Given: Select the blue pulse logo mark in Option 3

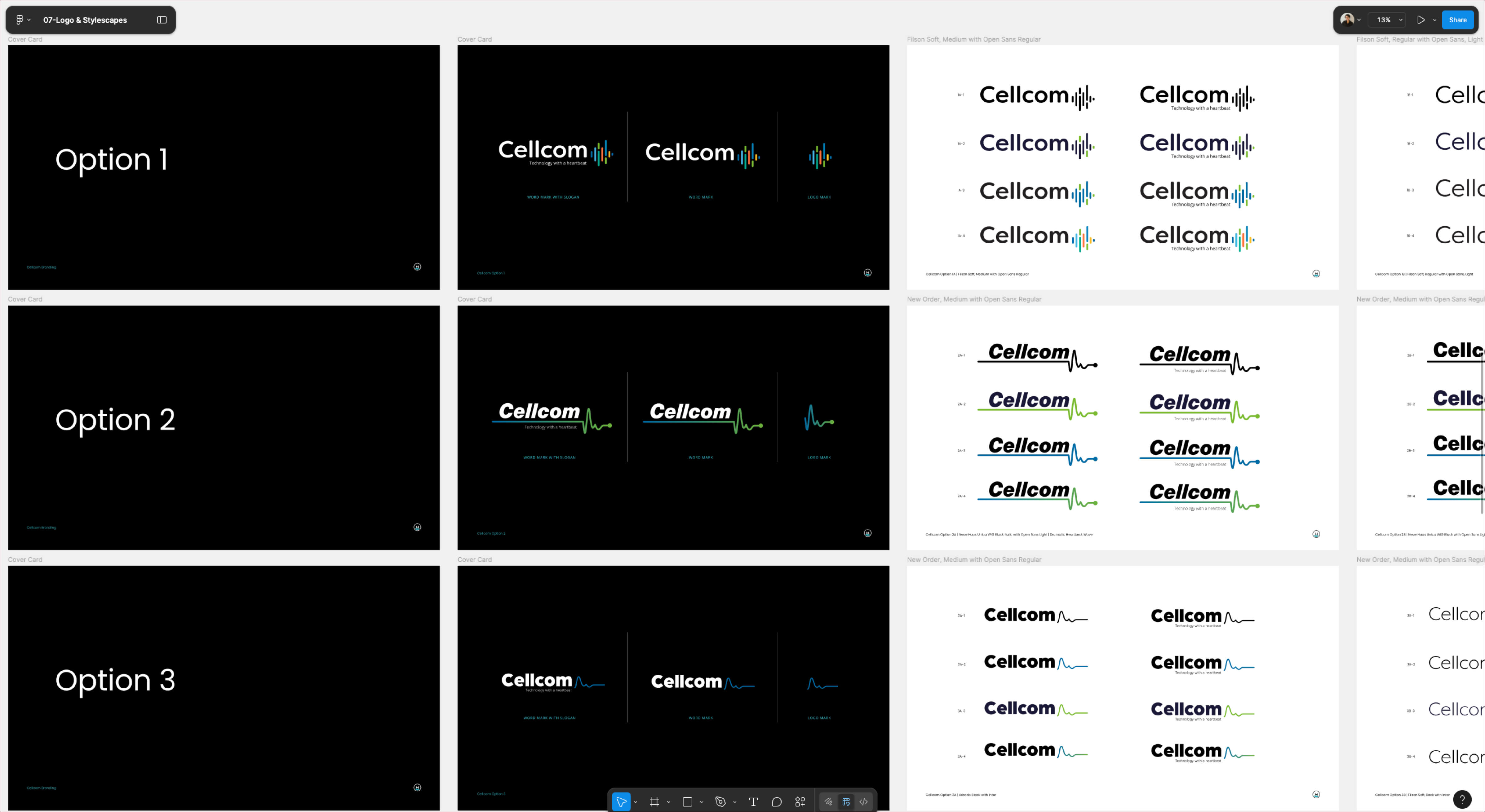Looking at the screenshot, I should click(x=822, y=684).
